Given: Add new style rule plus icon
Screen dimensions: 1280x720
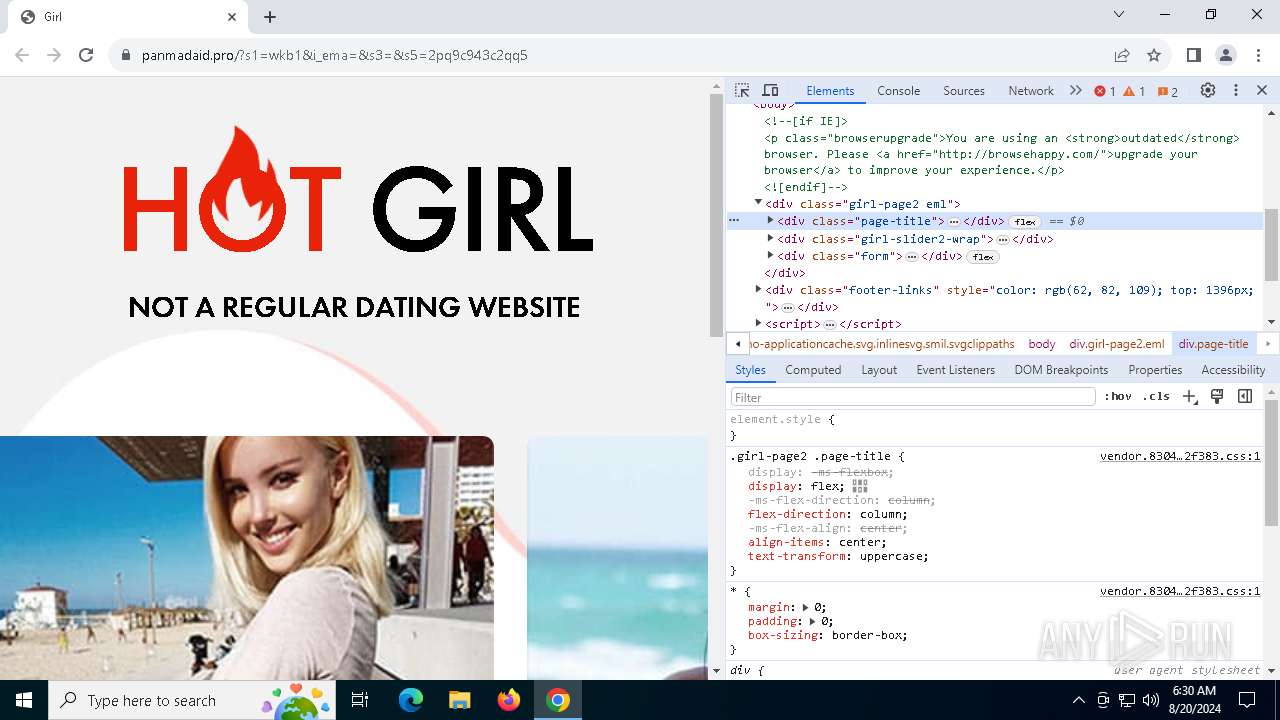Looking at the screenshot, I should click(1189, 396).
